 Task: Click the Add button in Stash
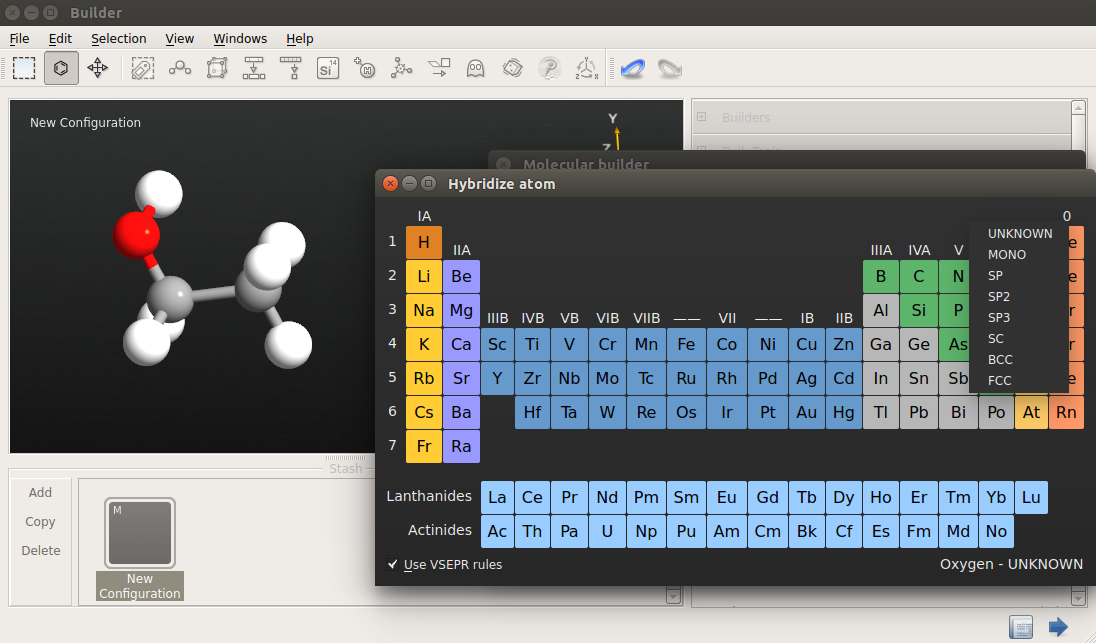click(x=40, y=492)
